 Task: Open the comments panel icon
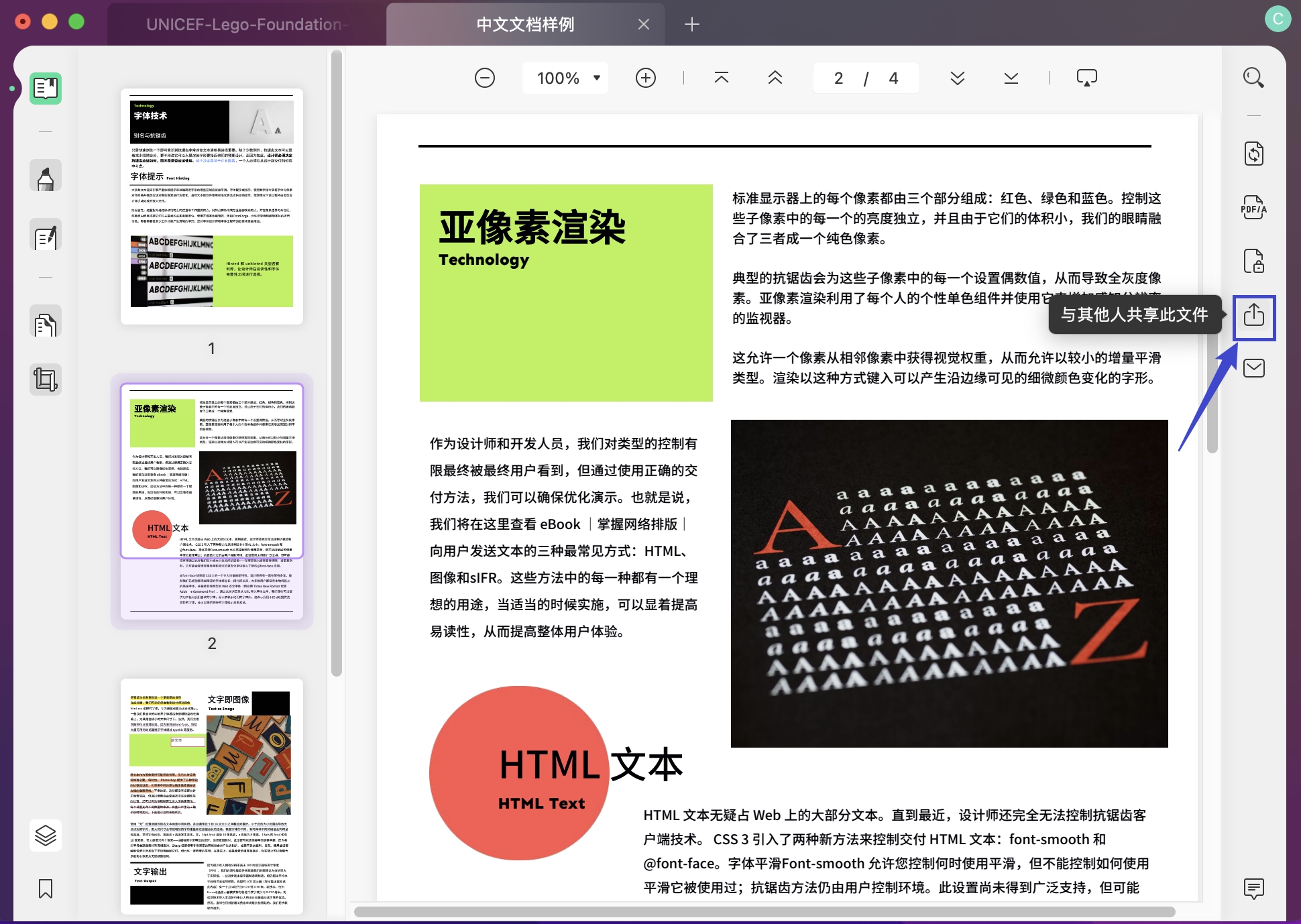tap(1254, 888)
